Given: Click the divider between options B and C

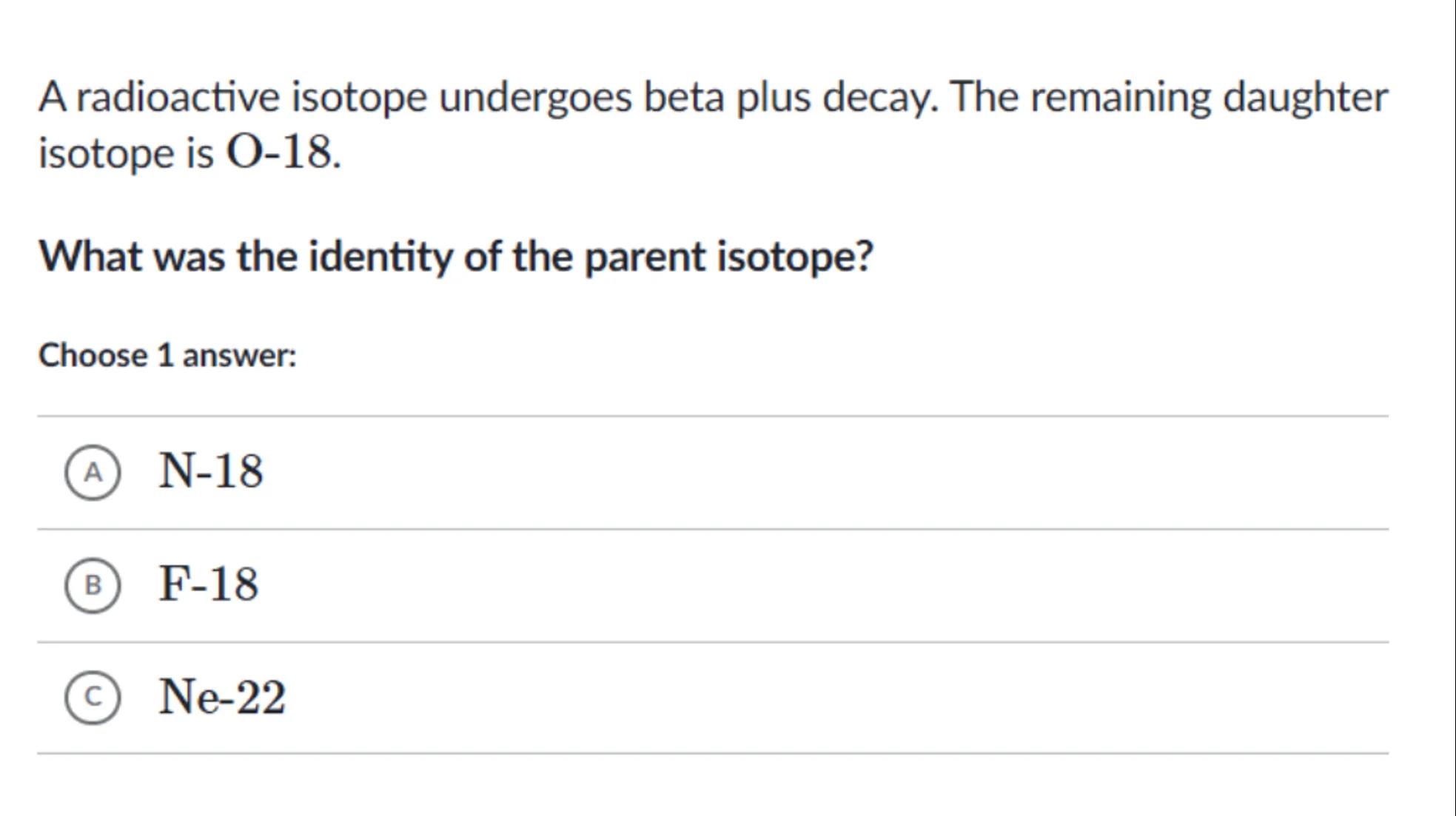Looking at the screenshot, I should tap(713, 641).
